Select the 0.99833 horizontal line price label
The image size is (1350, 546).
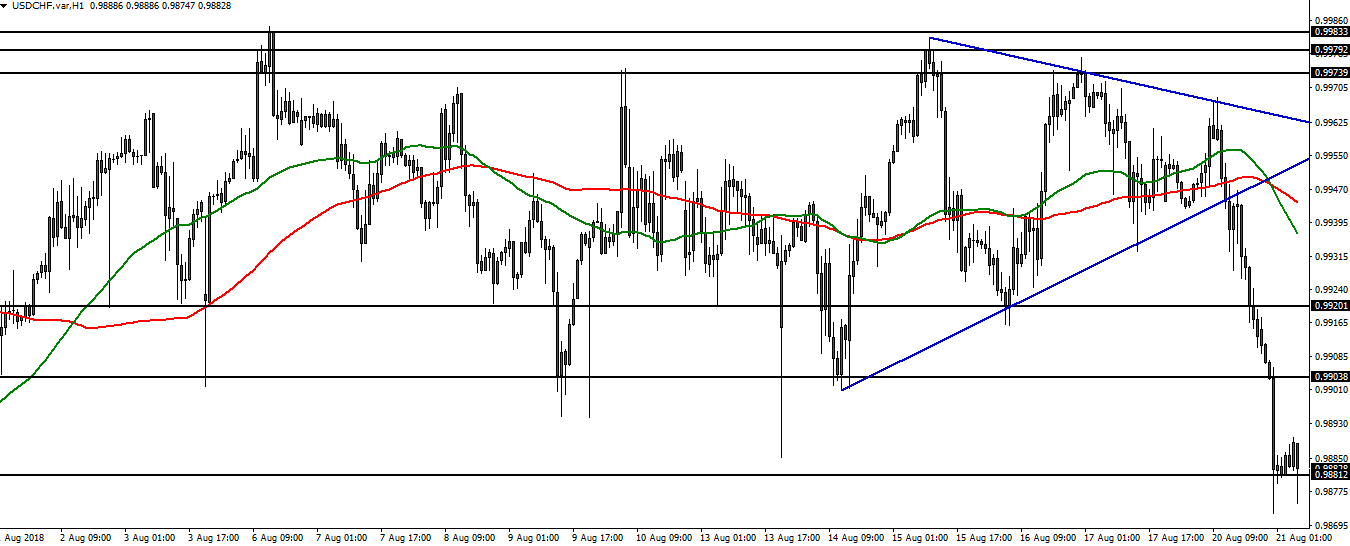coord(1330,32)
